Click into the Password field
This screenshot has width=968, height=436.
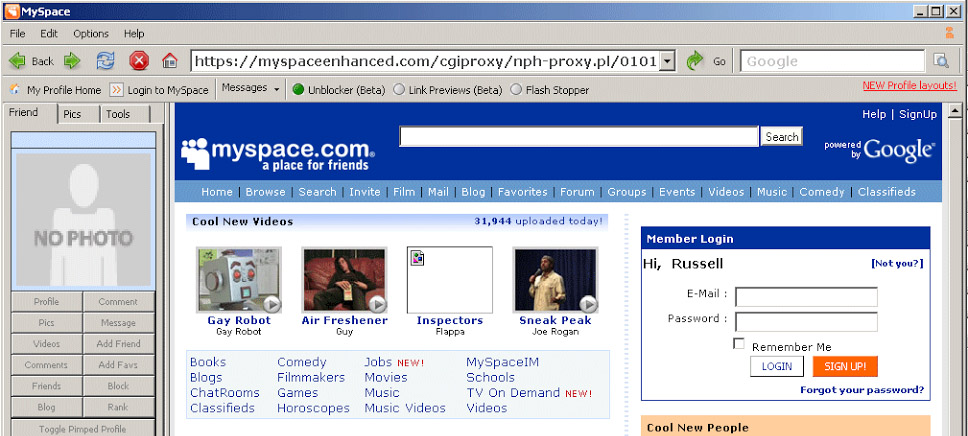[x=806, y=321]
